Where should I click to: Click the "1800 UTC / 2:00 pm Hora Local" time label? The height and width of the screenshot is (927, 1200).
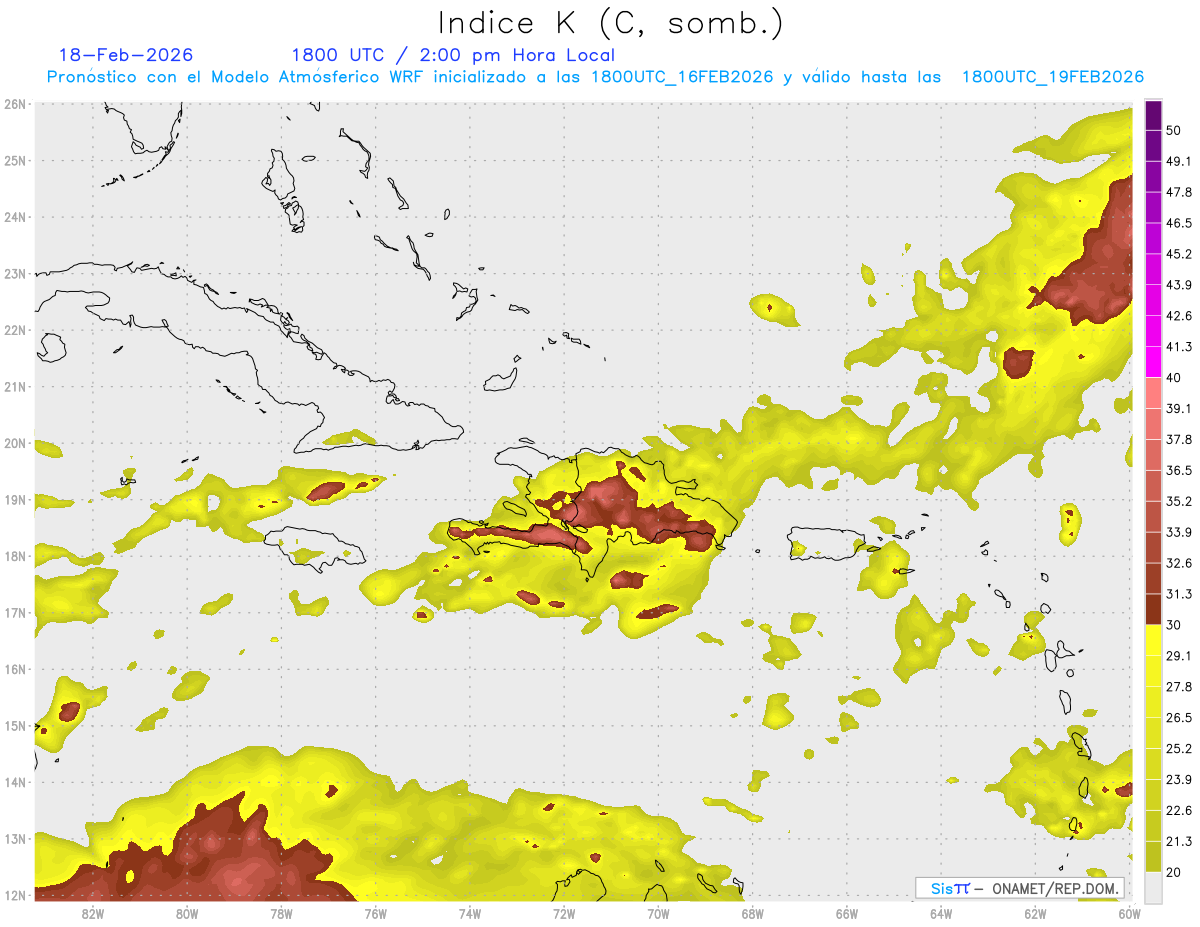pyautogui.click(x=453, y=55)
